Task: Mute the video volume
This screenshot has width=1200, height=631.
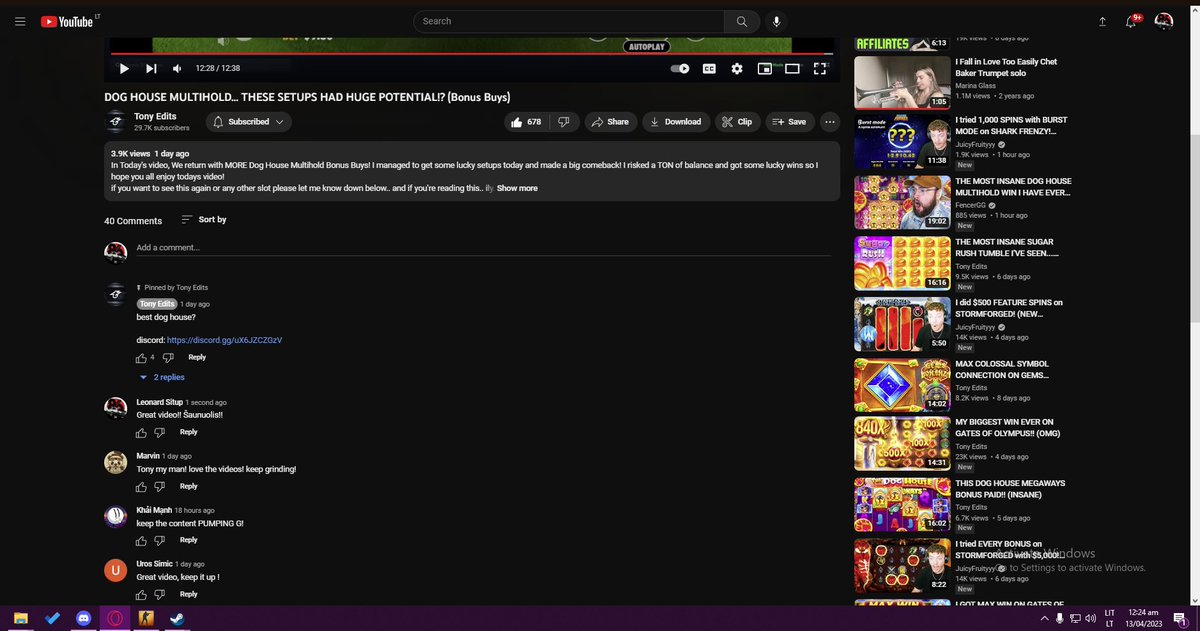Action: click(177, 68)
